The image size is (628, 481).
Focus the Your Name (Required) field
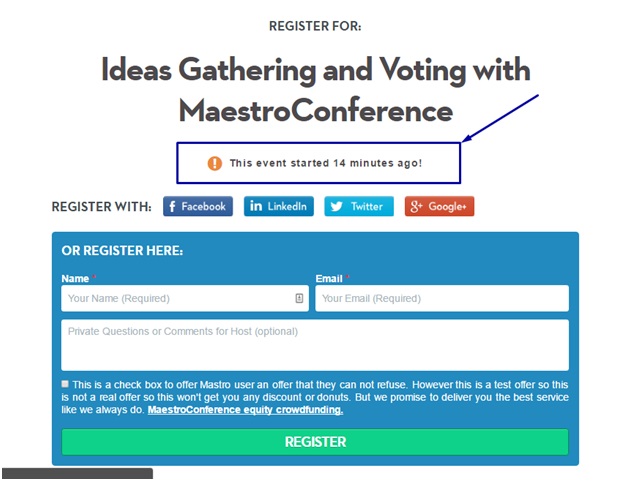pos(185,298)
